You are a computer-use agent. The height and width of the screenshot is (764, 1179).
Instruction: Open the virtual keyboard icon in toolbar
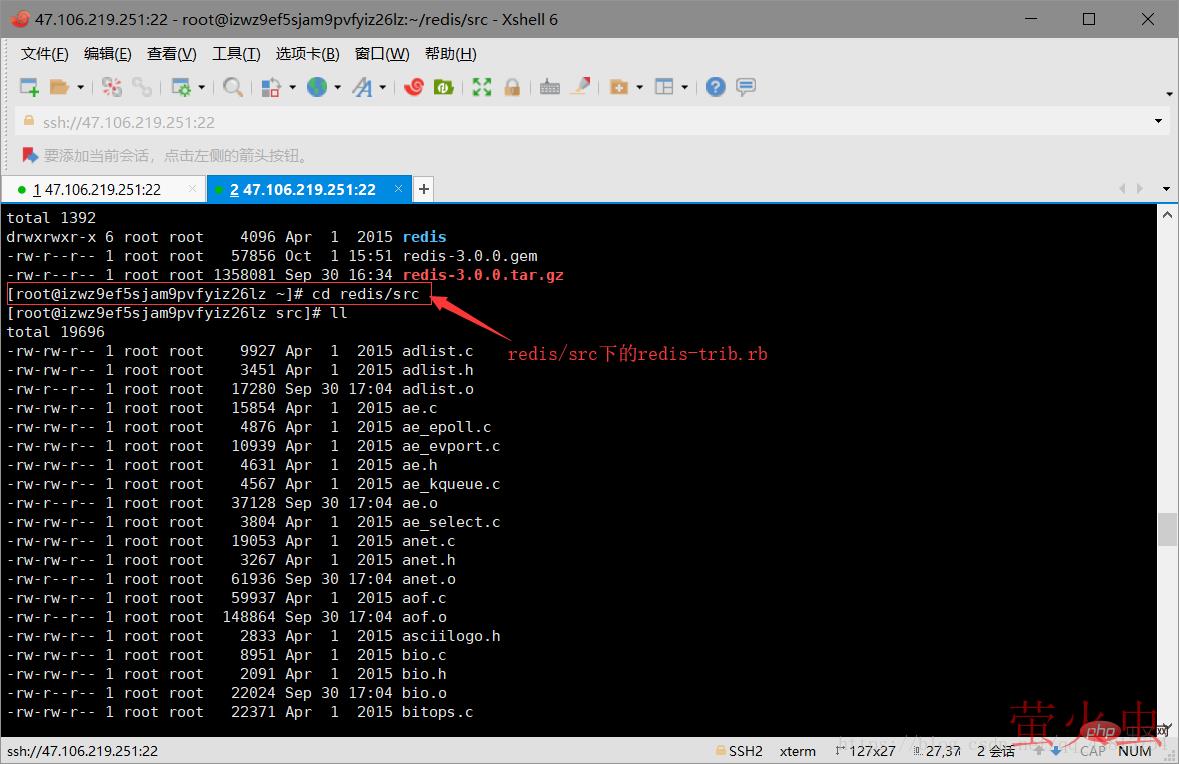549,88
